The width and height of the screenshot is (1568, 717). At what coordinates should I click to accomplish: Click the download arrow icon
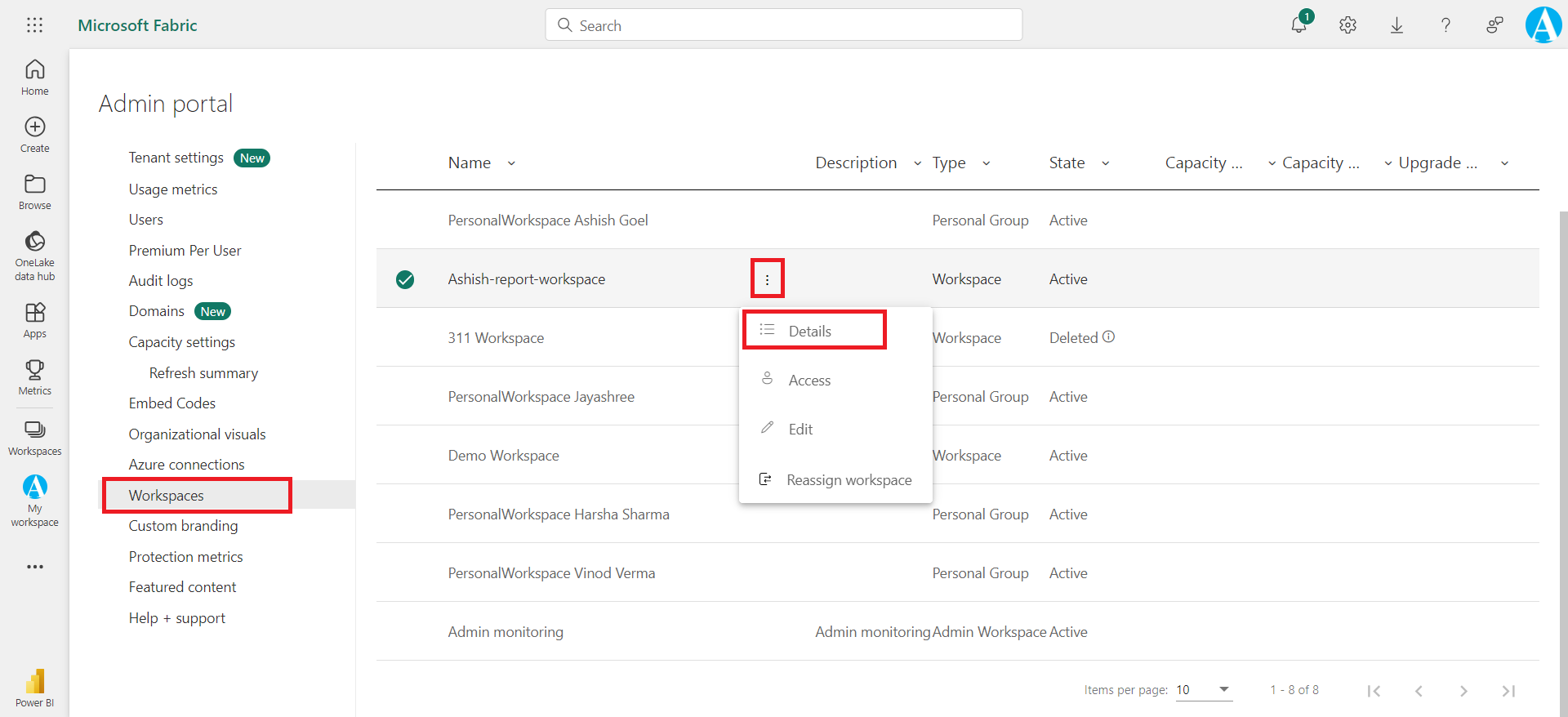[1396, 25]
